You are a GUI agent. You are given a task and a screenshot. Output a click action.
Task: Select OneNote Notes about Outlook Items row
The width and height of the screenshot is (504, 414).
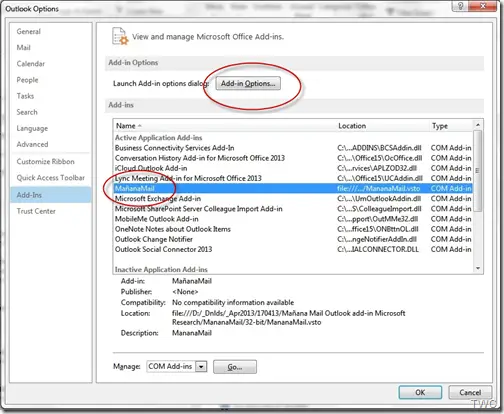[x=293, y=229]
